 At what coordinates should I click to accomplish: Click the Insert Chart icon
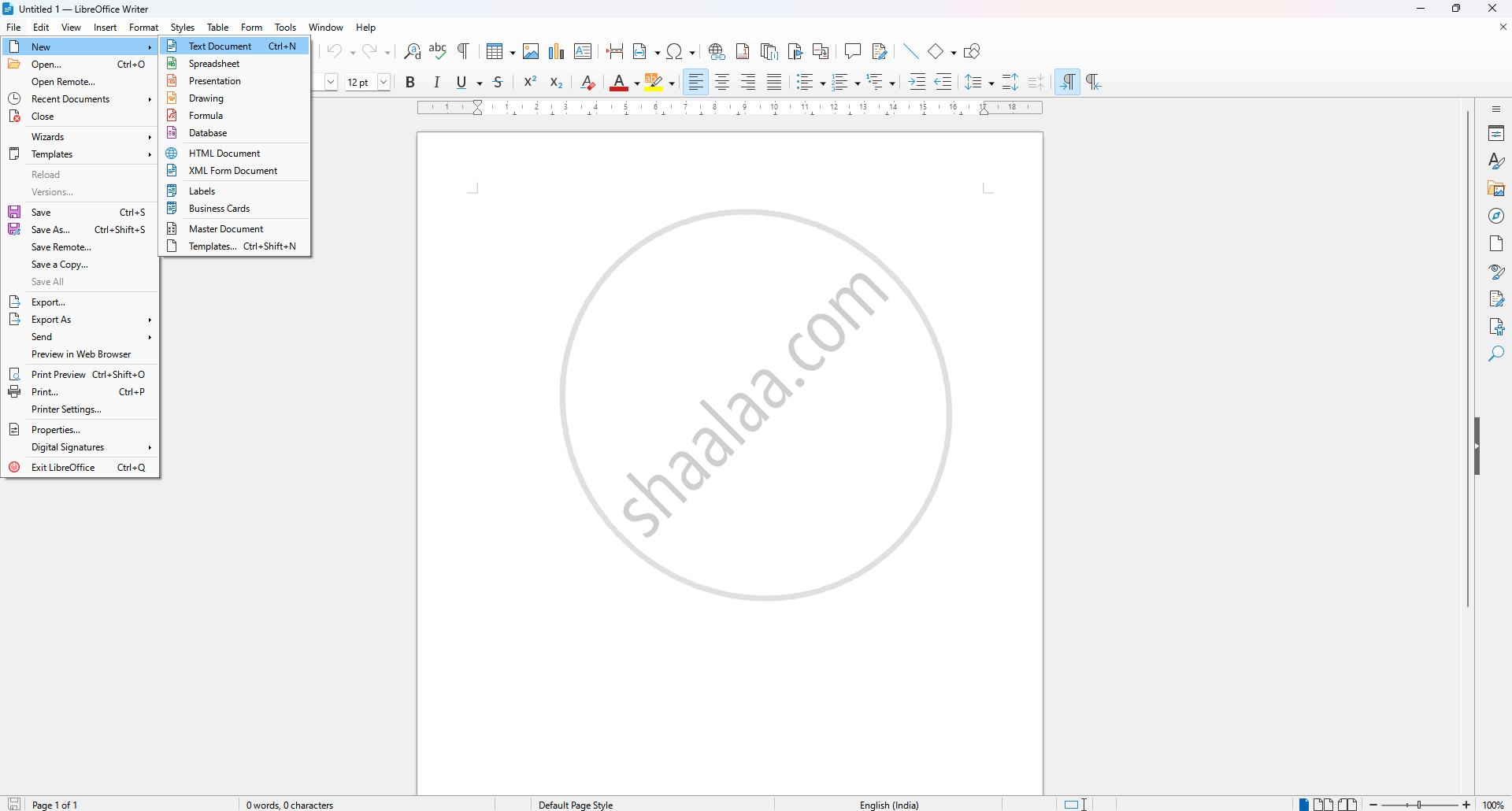(x=557, y=52)
